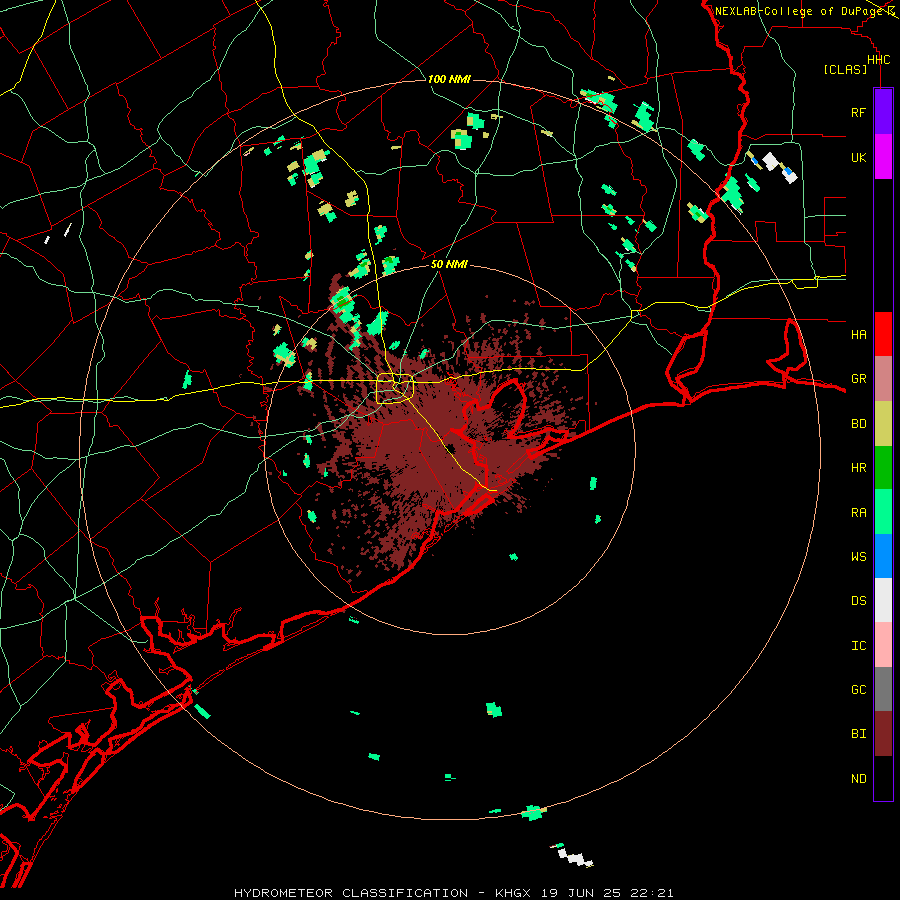The width and height of the screenshot is (900, 900).
Task: Click the WS blue legend swatch
Action: (883, 556)
